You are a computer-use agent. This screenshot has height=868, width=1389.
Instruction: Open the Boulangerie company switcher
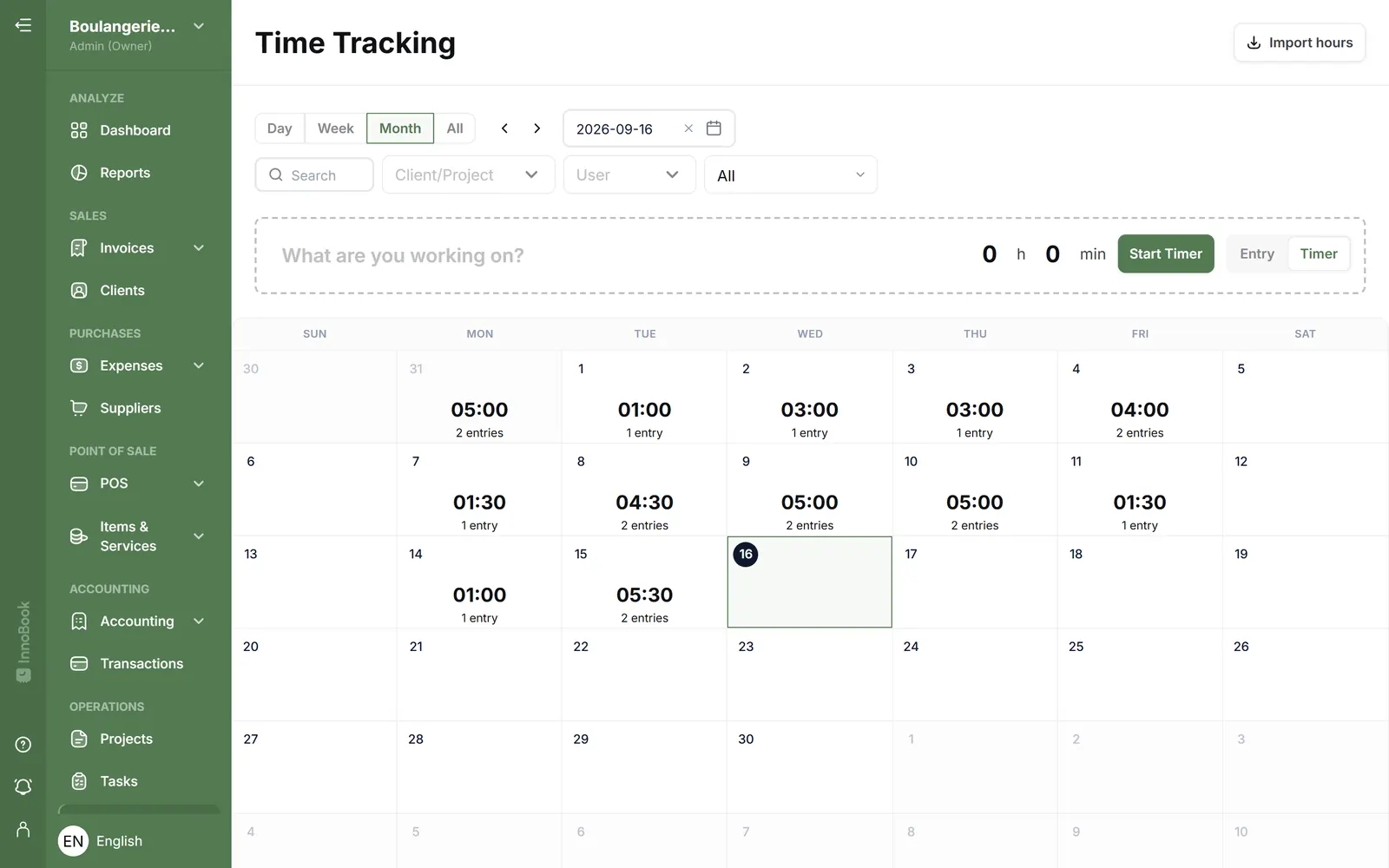(x=137, y=35)
